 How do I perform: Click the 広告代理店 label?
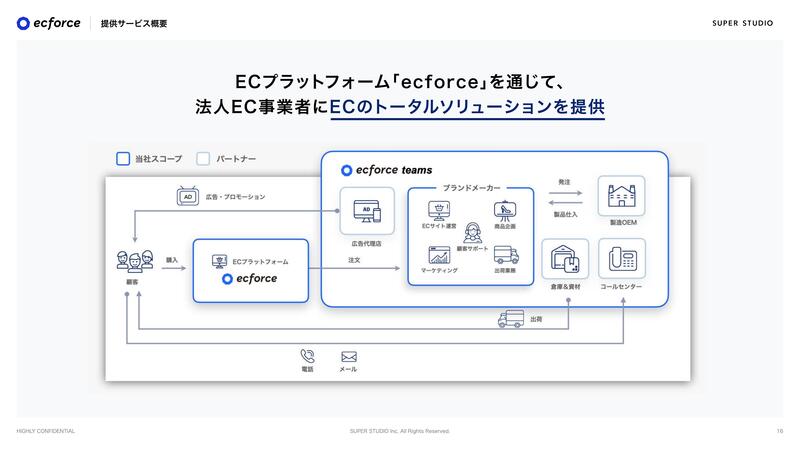tap(366, 244)
